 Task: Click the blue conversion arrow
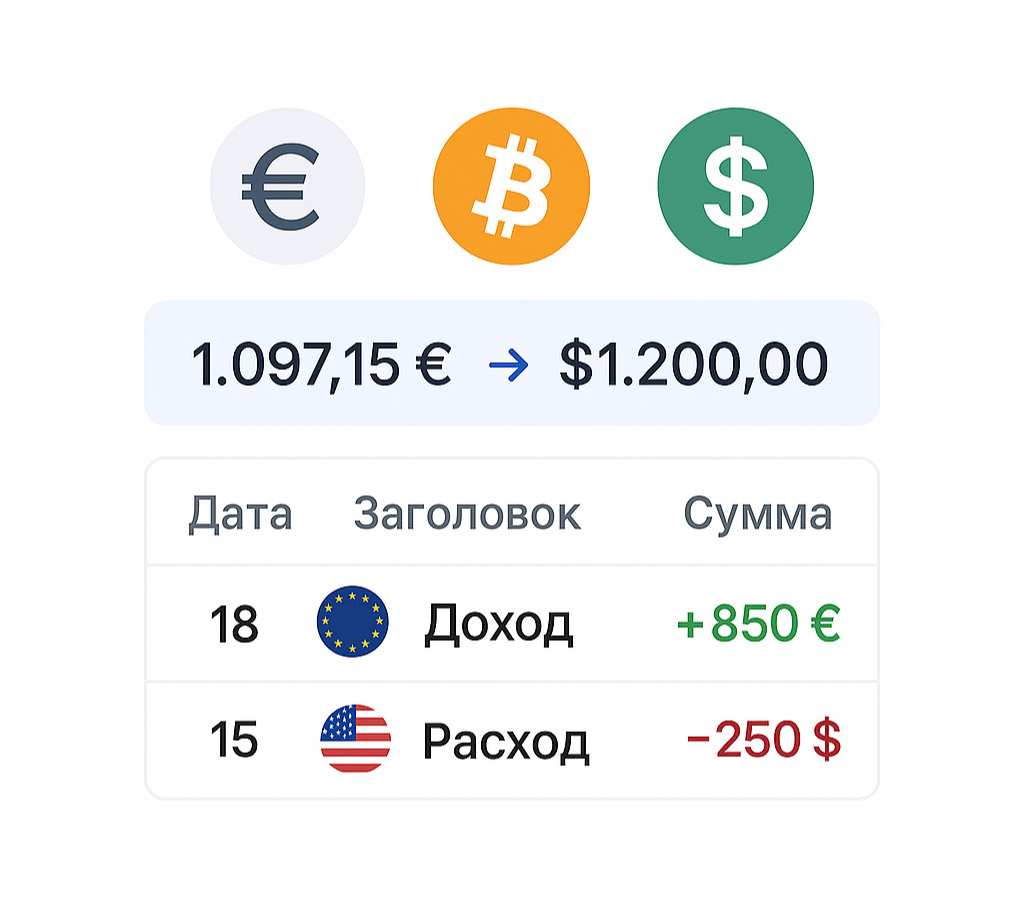(506, 366)
